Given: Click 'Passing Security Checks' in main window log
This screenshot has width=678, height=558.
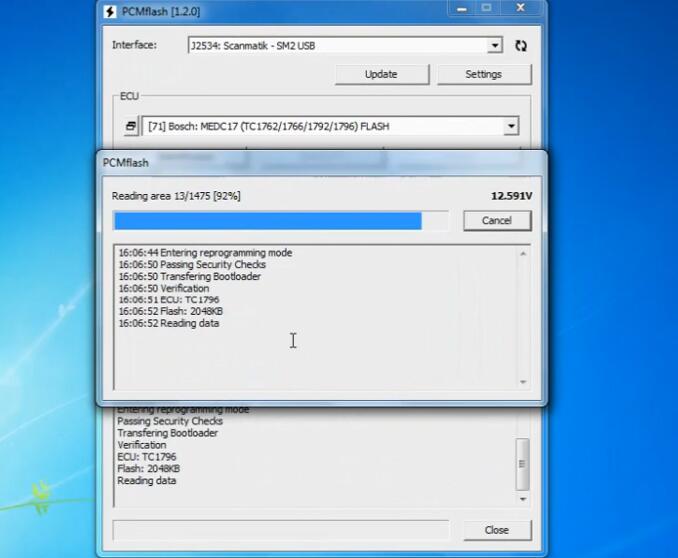Looking at the screenshot, I should click(x=170, y=421).
